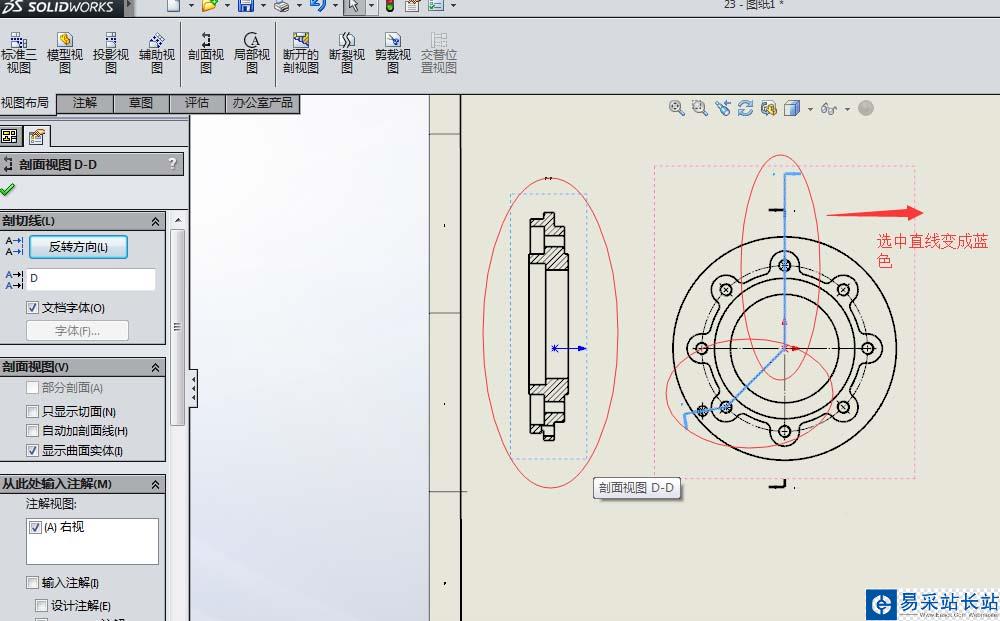Click the section label input field containing D
The image size is (1000, 621).
90,279
